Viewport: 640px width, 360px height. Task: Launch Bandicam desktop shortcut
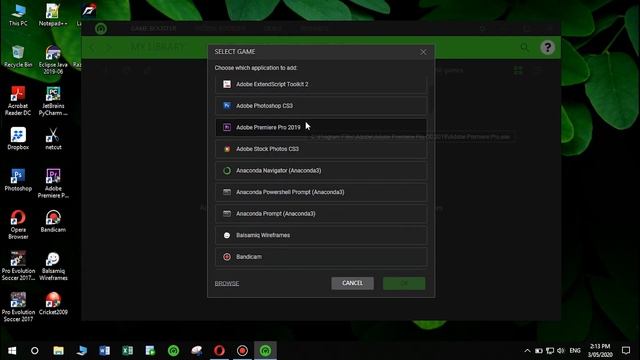(53, 221)
